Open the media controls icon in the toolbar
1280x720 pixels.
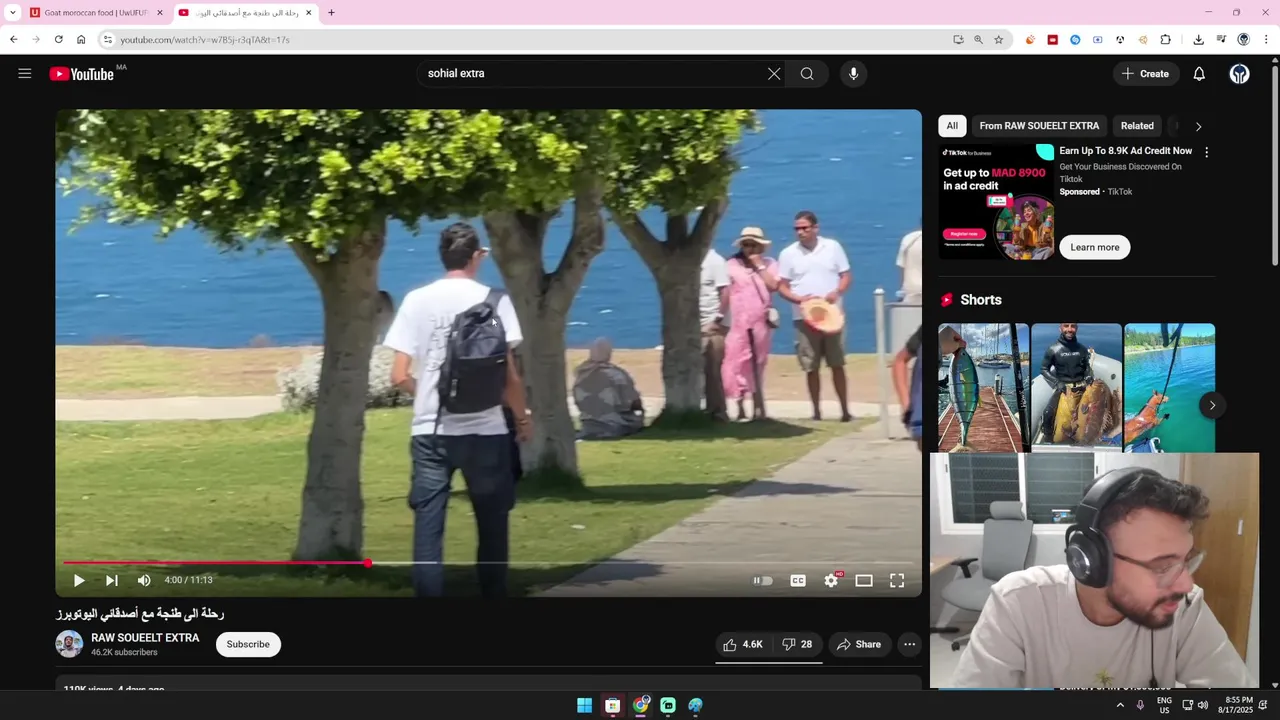[1221, 40]
